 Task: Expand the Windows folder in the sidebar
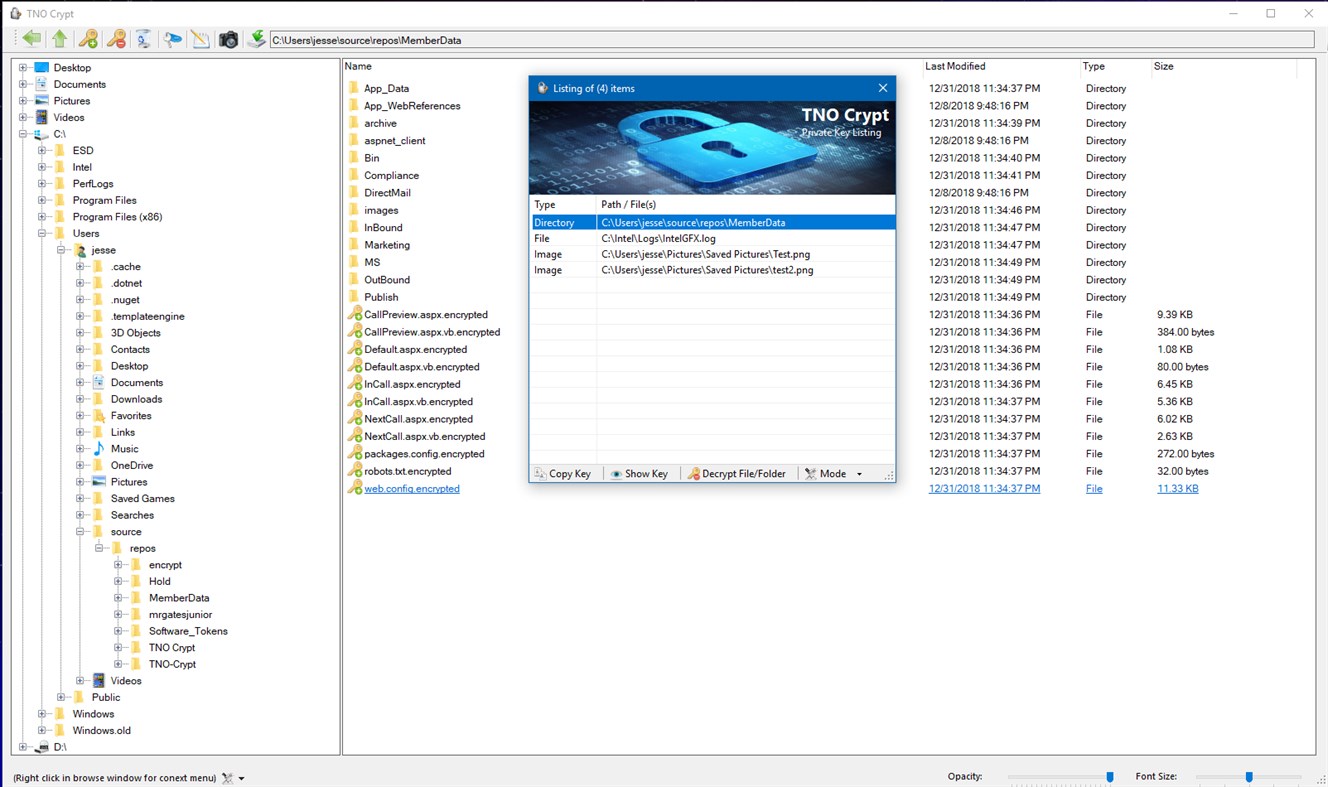coord(41,713)
